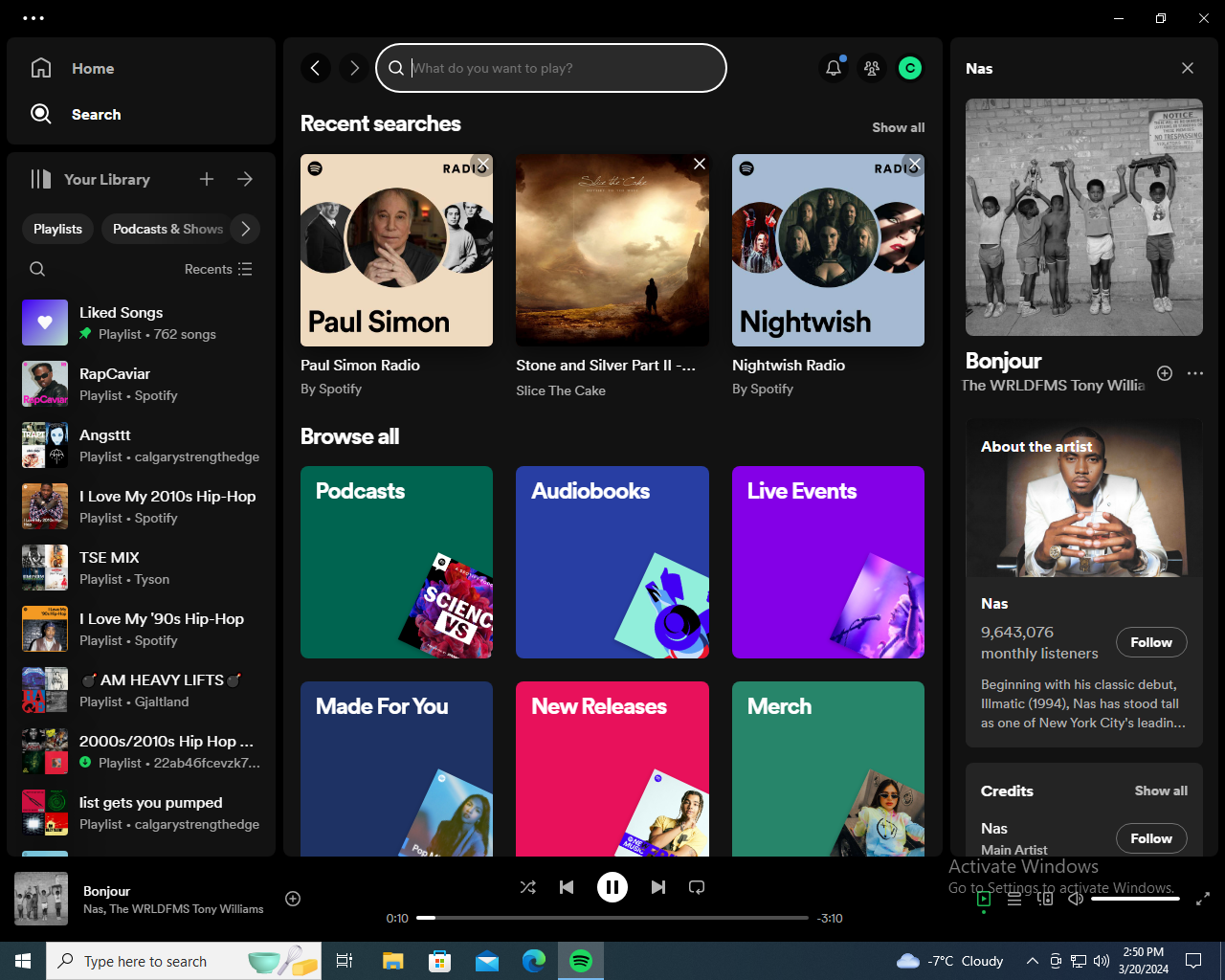Browse the Merch category
The height and width of the screenshot is (980, 1225).
click(x=828, y=768)
